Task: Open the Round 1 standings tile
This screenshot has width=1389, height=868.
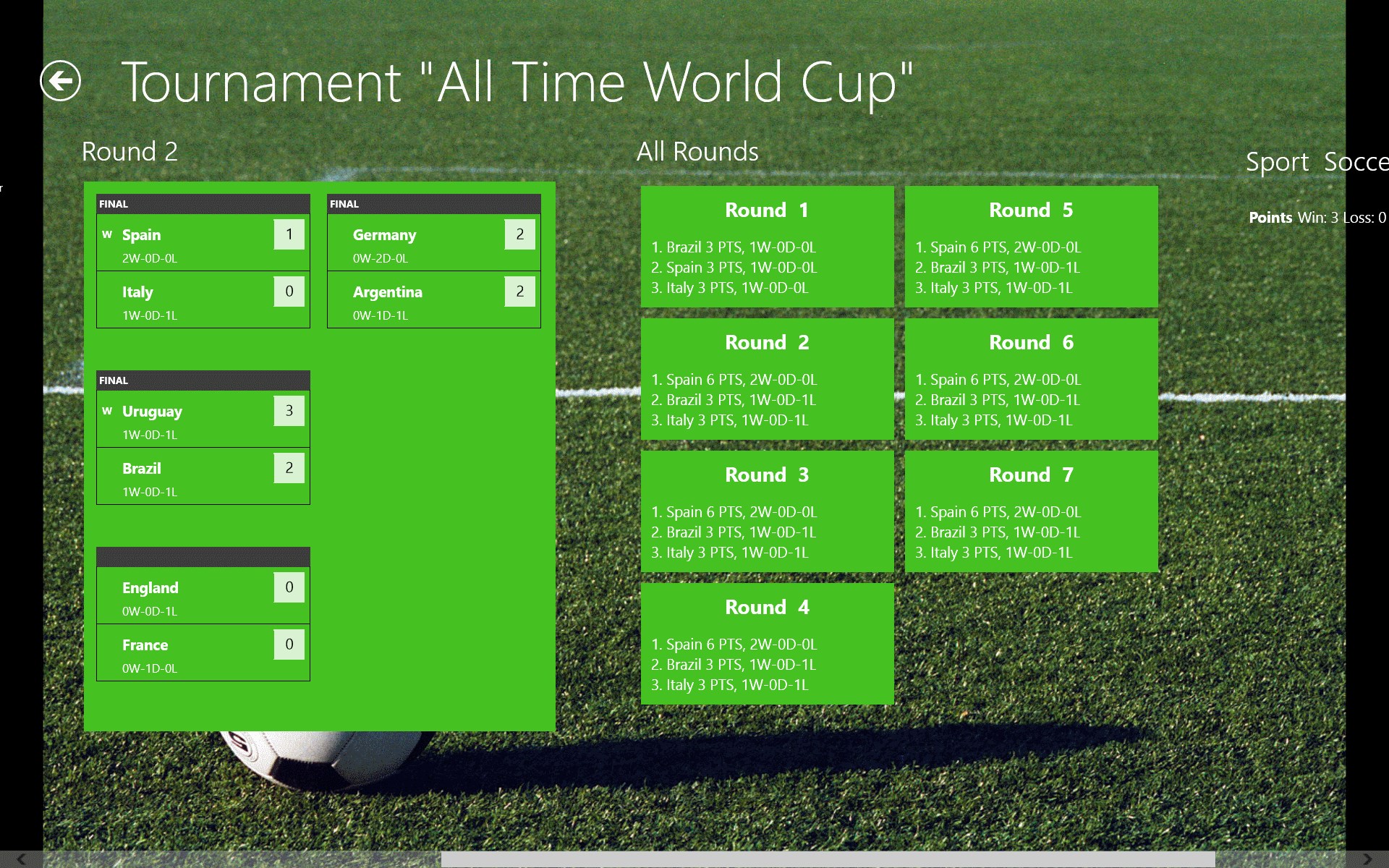Action: [767, 247]
